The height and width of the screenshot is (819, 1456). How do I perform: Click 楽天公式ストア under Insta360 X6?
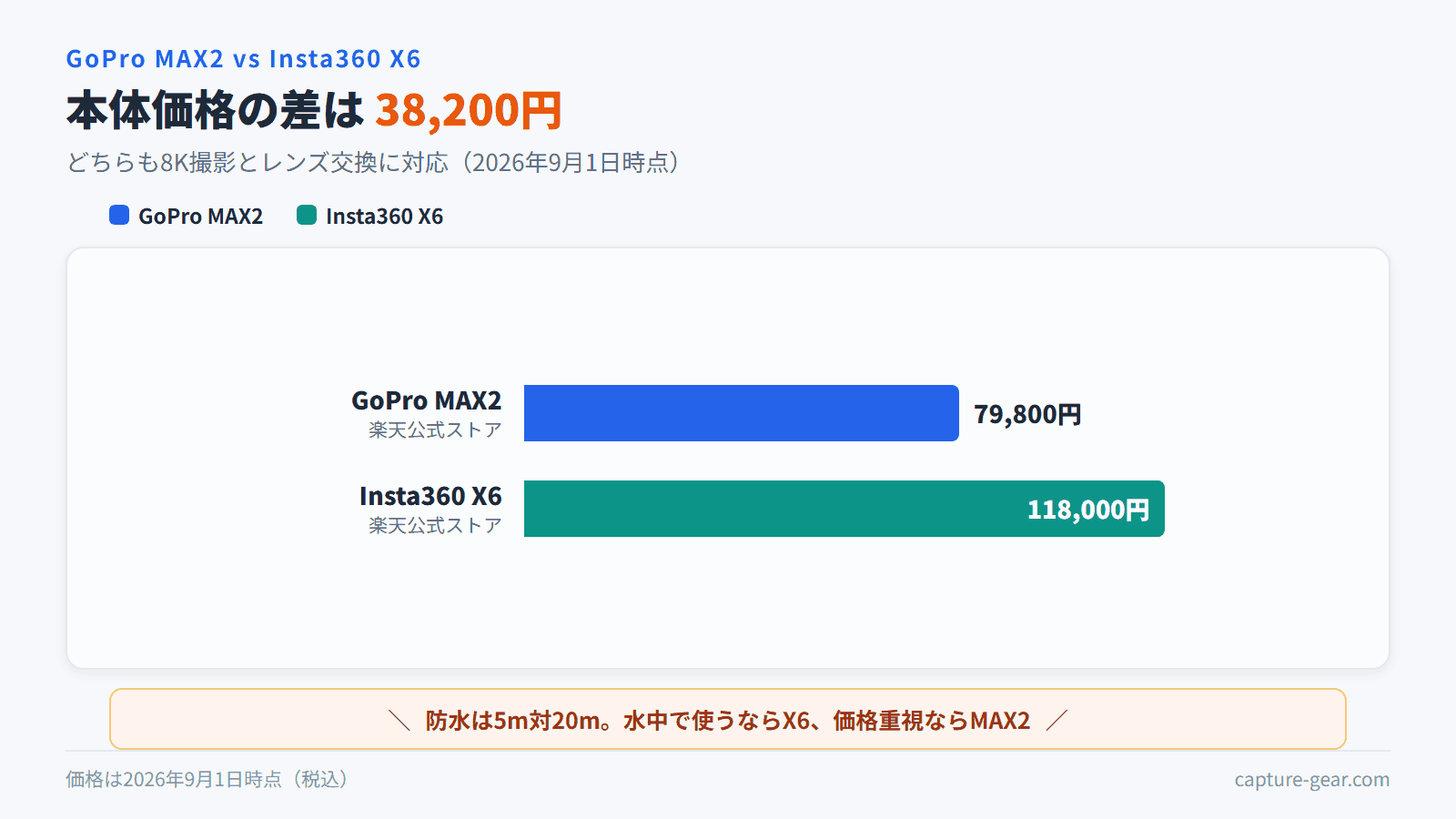(x=435, y=525)
